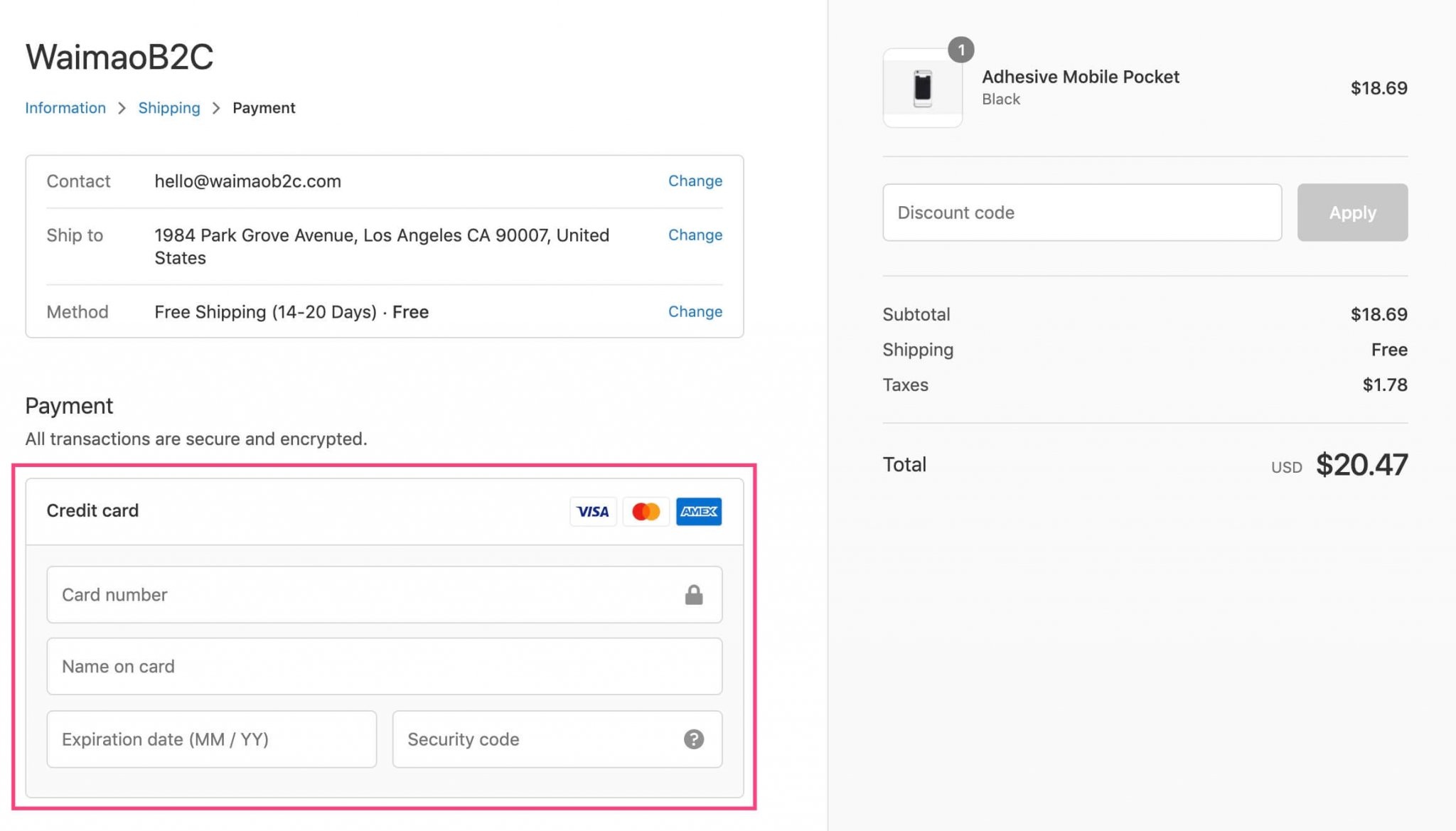Click Change link next to Method
This screenshot has width=1456, height=831.
tap(695, 311)
